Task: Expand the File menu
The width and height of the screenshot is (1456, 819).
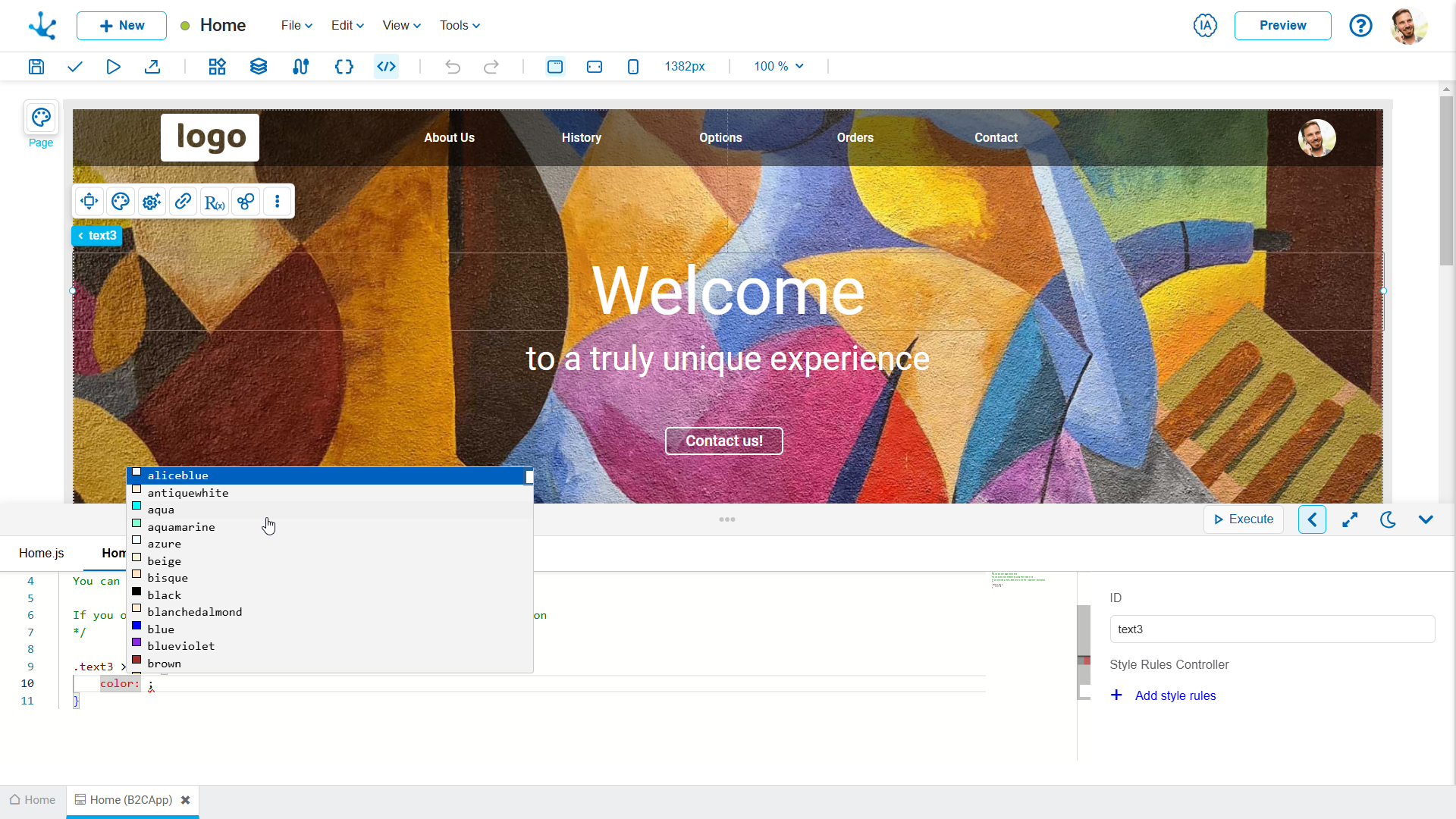Action: coord(297,26)
